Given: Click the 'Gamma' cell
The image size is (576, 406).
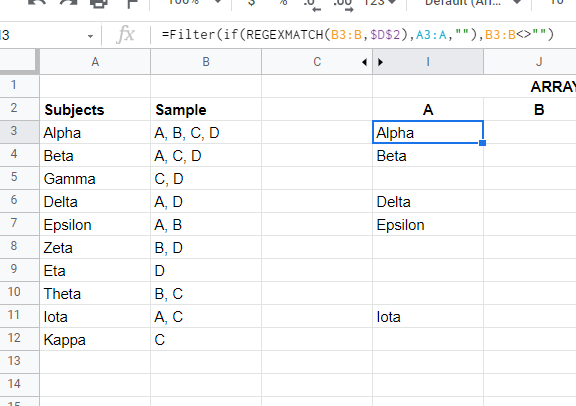Looking at the screenshot, I should pyautogui.click(x=95, y=179).
